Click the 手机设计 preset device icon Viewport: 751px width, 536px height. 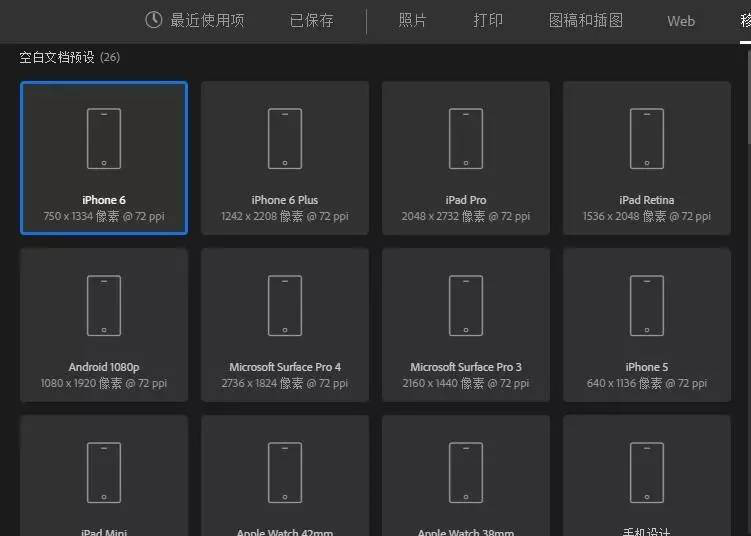coord(647,472)
